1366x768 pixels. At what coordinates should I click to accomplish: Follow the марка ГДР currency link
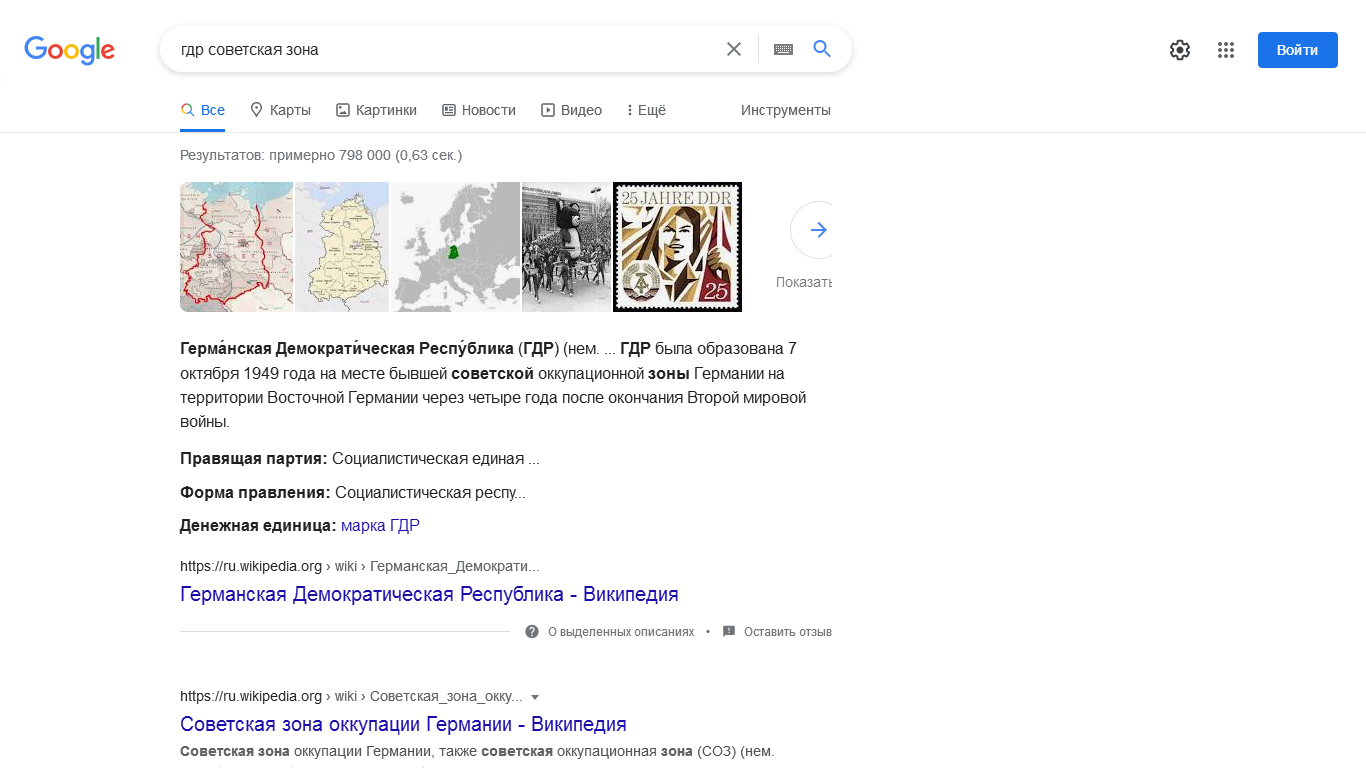point(380,526)
